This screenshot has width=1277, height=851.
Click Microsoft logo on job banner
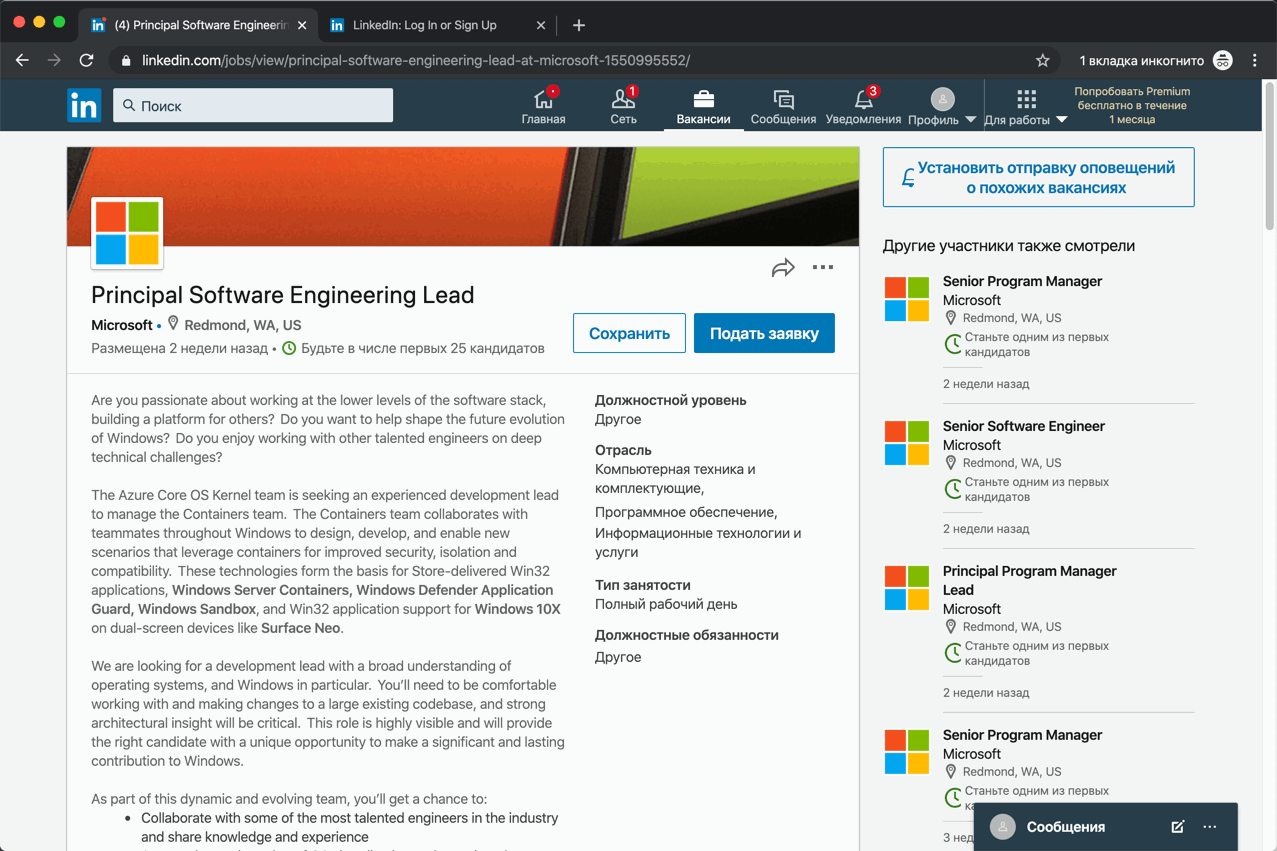(127, 233)
